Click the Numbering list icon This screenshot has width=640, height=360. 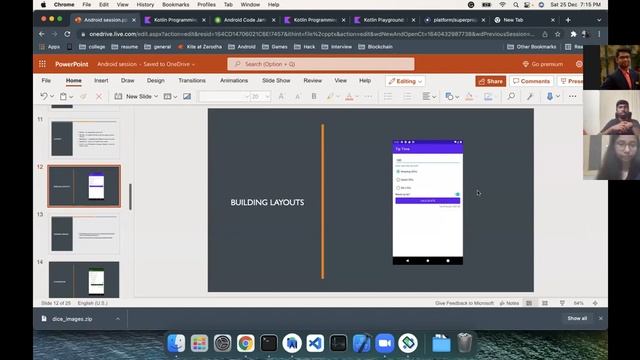point(407,96)
